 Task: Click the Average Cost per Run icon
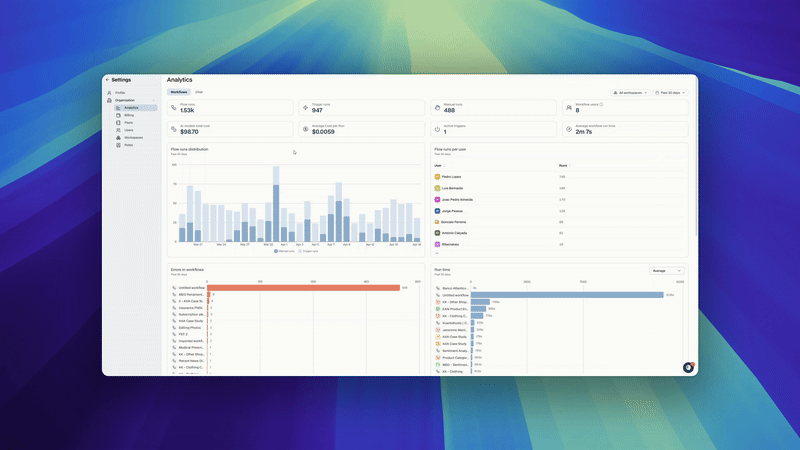coord(305,129)
